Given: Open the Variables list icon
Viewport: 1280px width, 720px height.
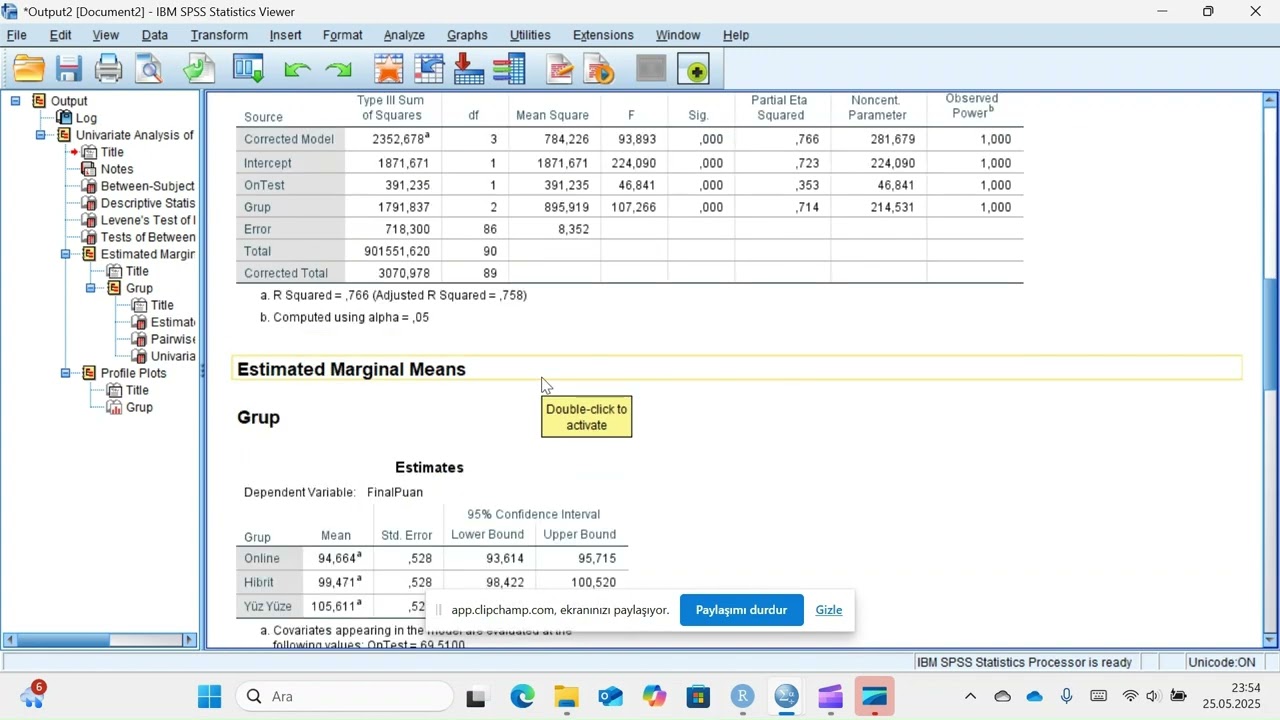Looking at the screenshot, I should pyautogui.click(x=509, y=69).
